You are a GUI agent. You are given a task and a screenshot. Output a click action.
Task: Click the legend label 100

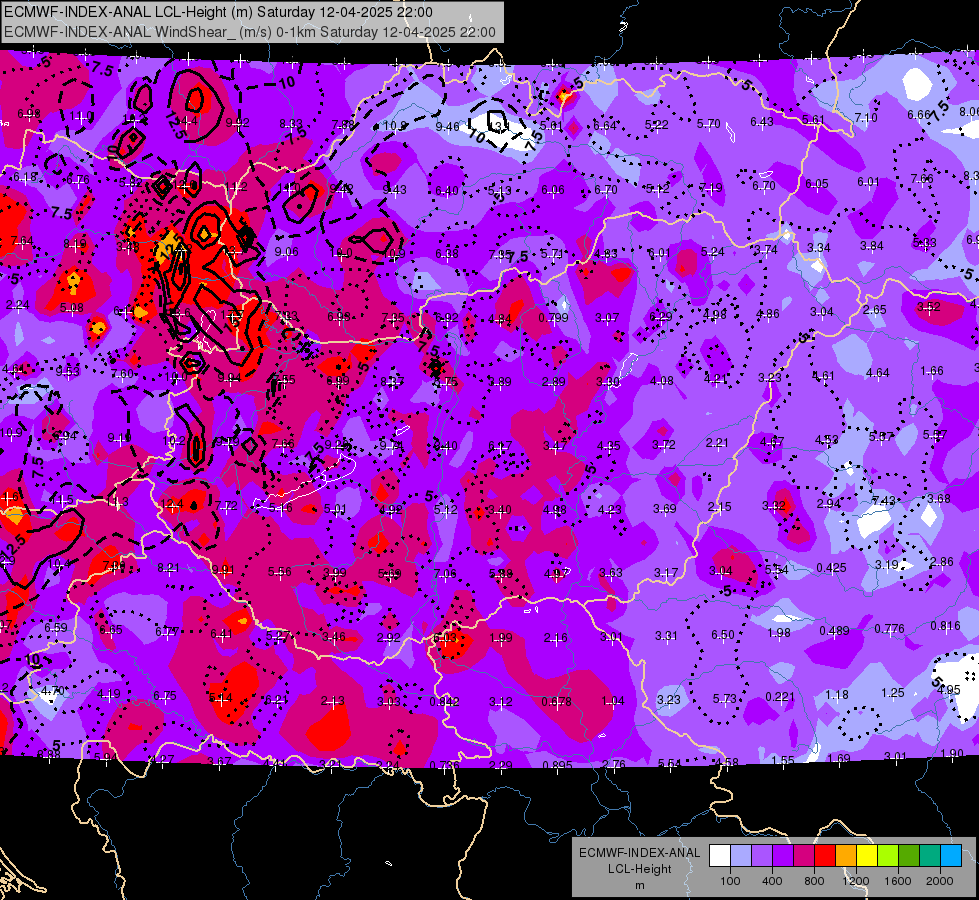pos(730,881)
